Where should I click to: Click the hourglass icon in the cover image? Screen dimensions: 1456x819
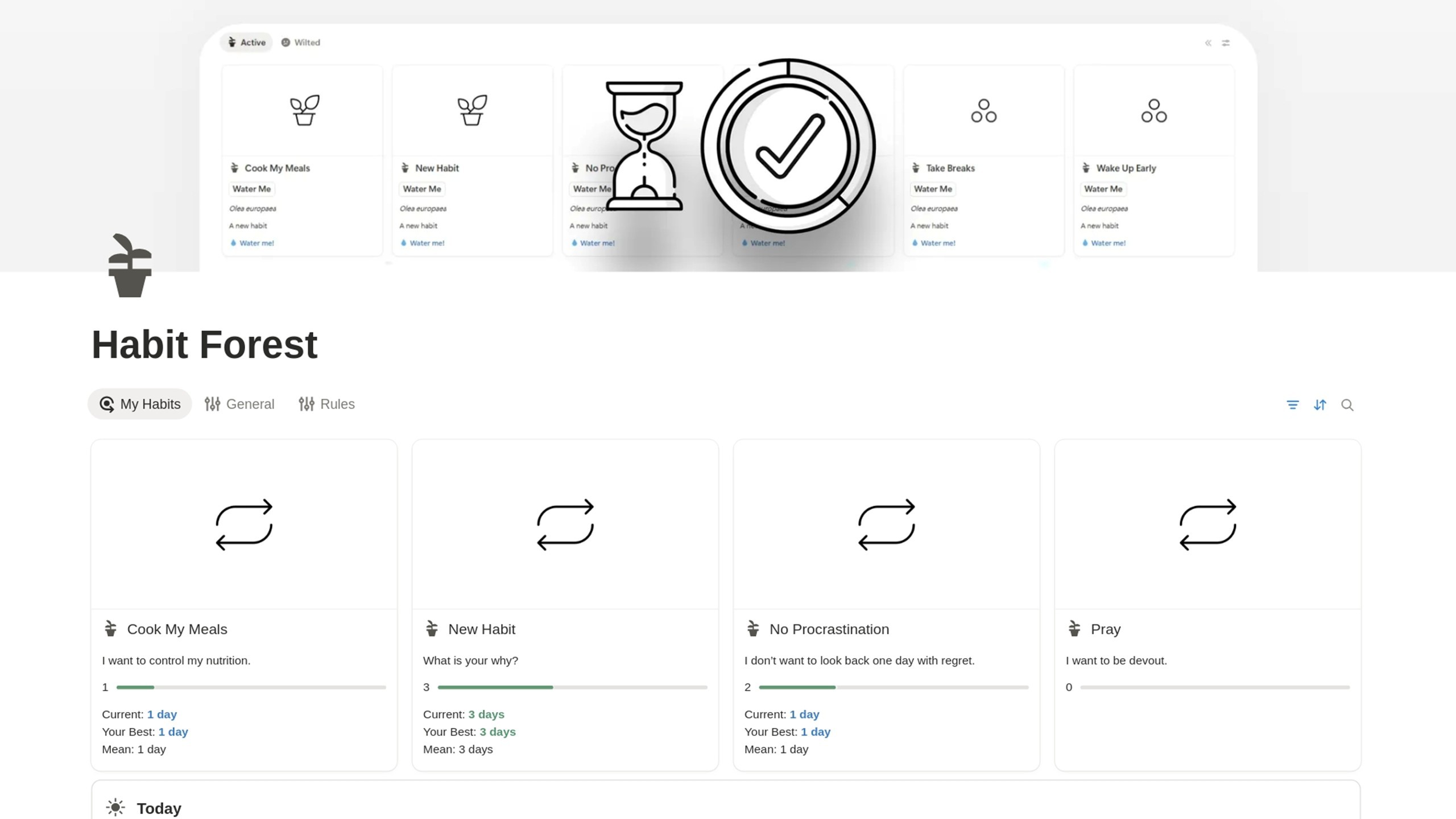click(644, 146)
